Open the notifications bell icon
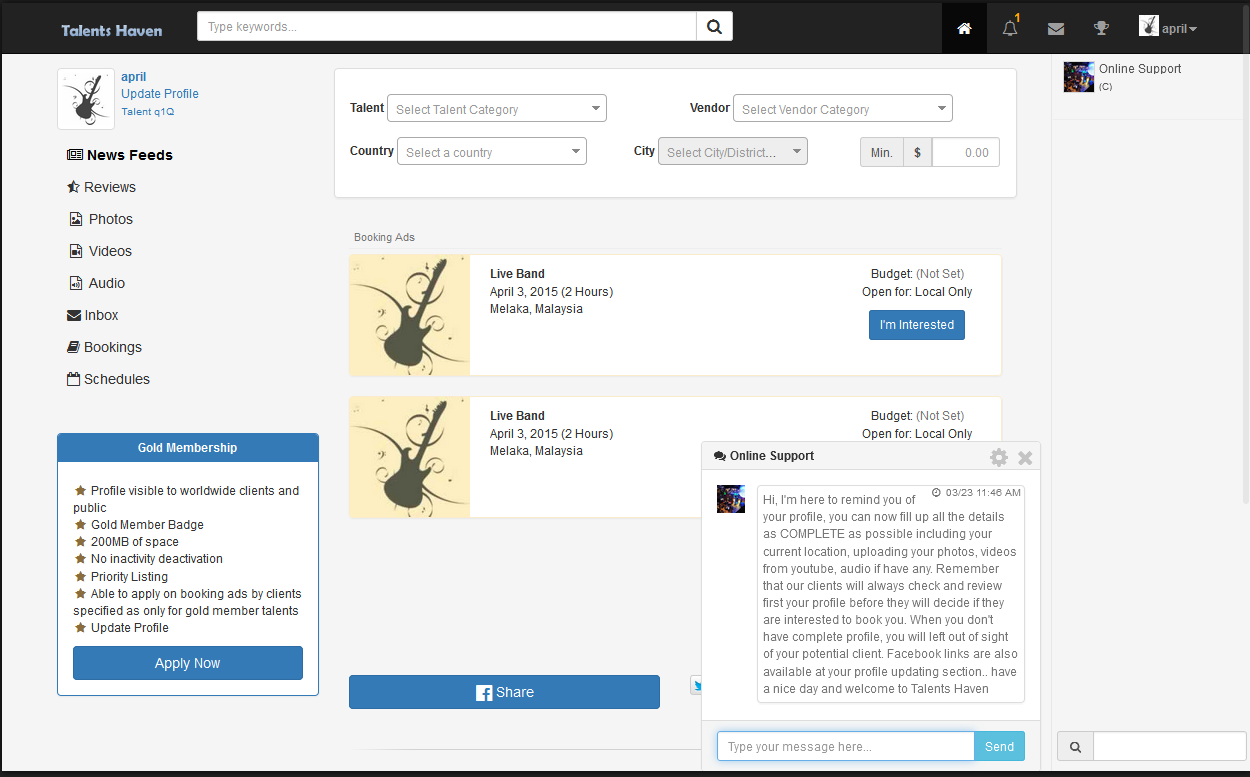This screenshot has height=777, width=1250. 1010,28
